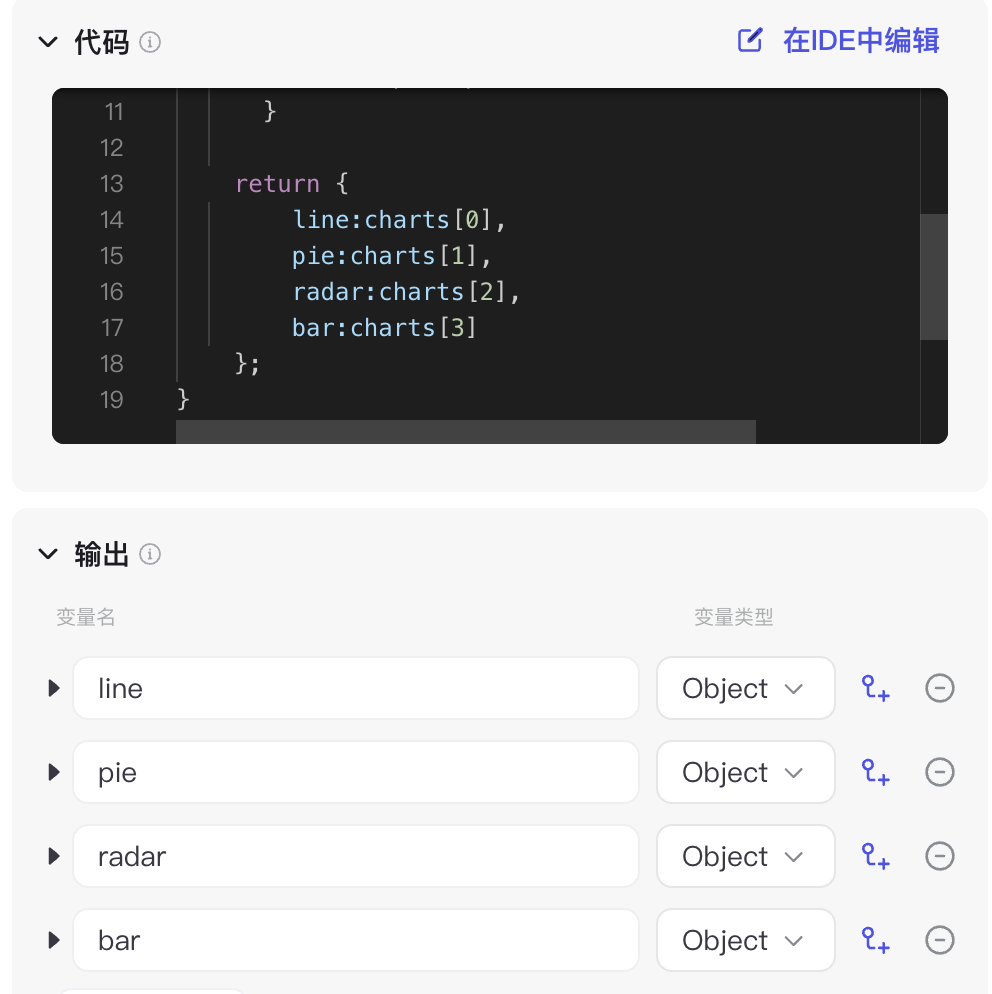Image resolution: width=992 pixels, height=994 pixels.
Task: Open type dropdown for line variable
Action: [x=745, y=688]
